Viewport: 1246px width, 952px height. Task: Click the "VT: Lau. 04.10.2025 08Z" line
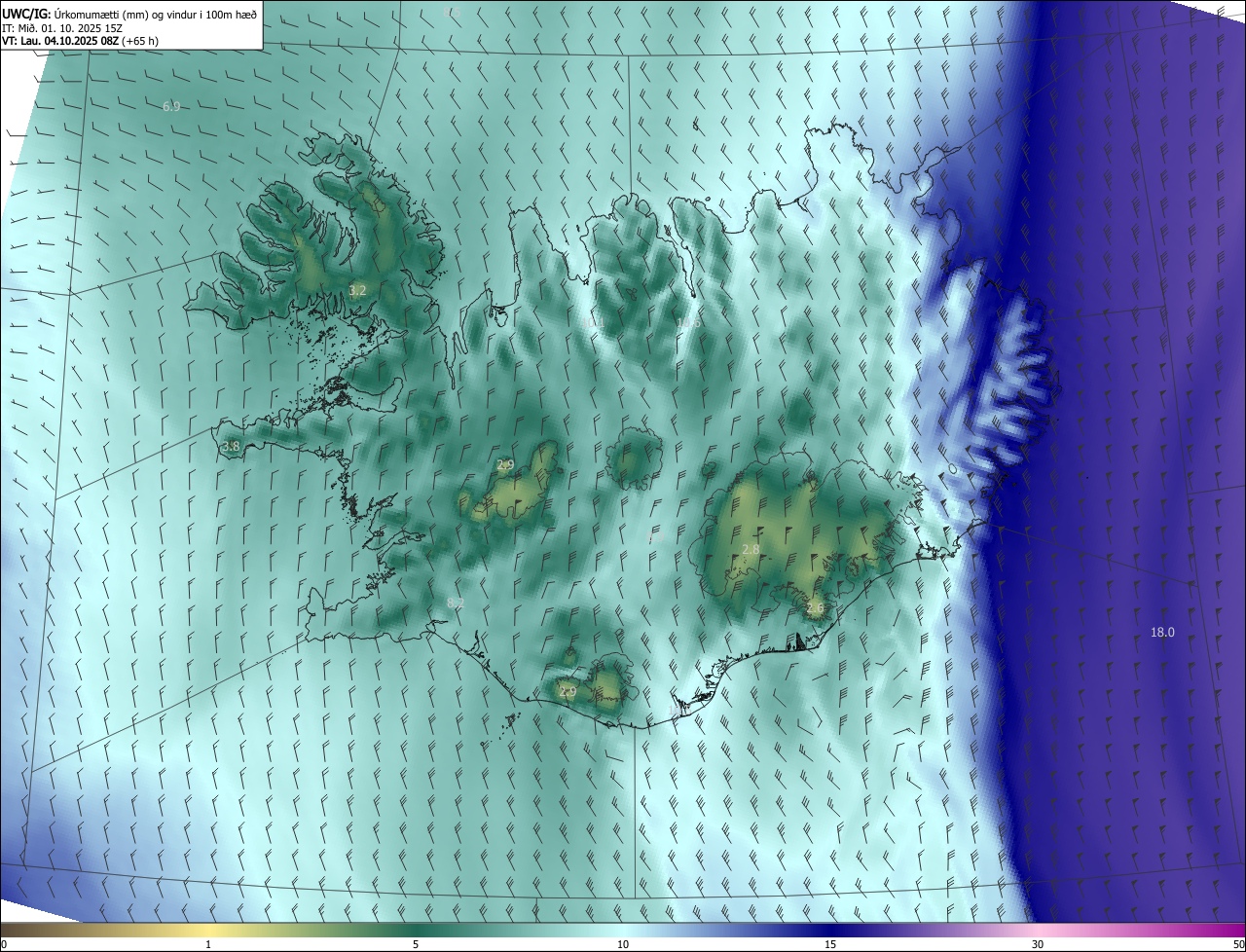point(80,41)
